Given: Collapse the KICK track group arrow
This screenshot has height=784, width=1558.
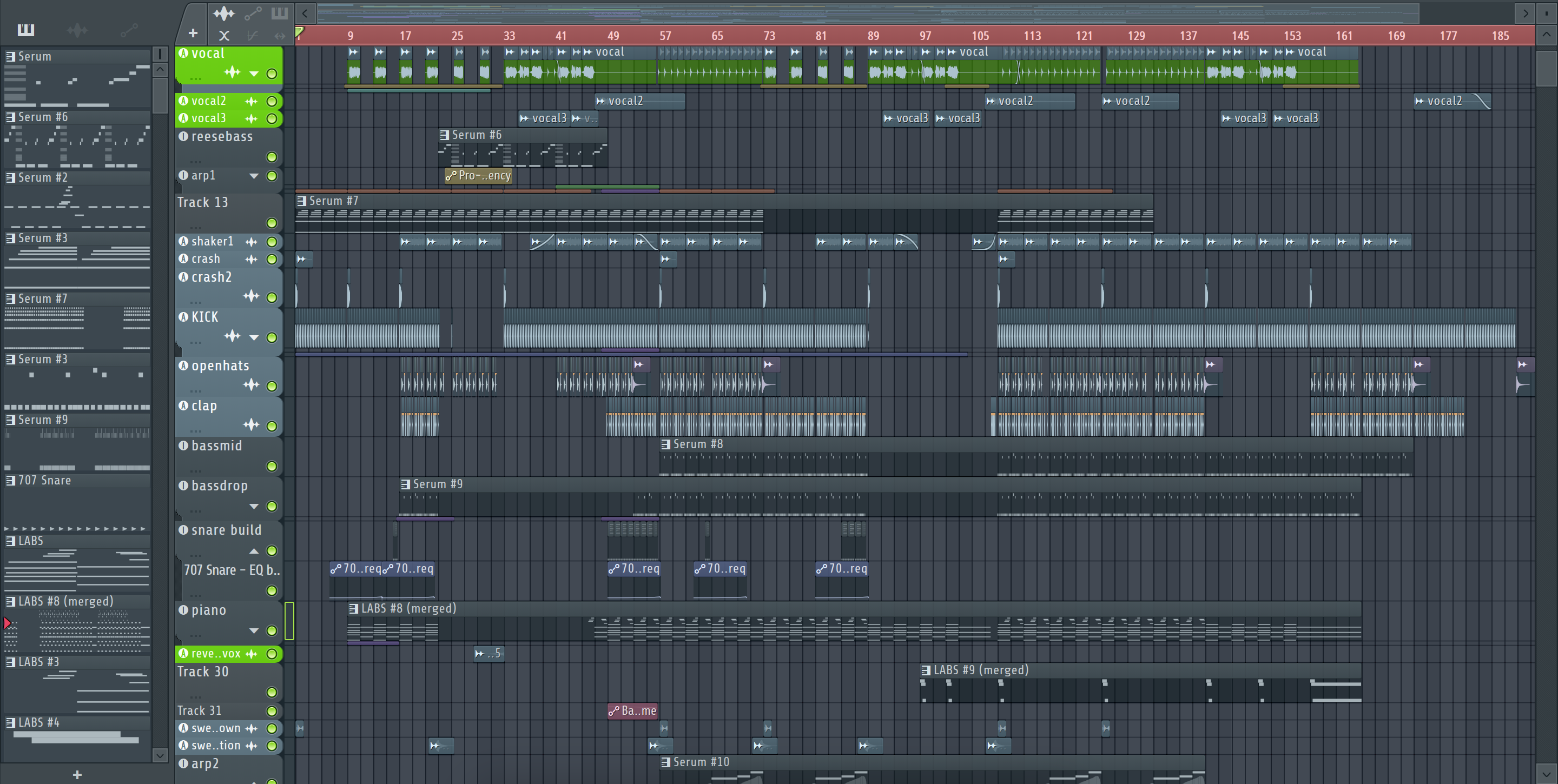Looking at the screenshot, I should 254,337.
